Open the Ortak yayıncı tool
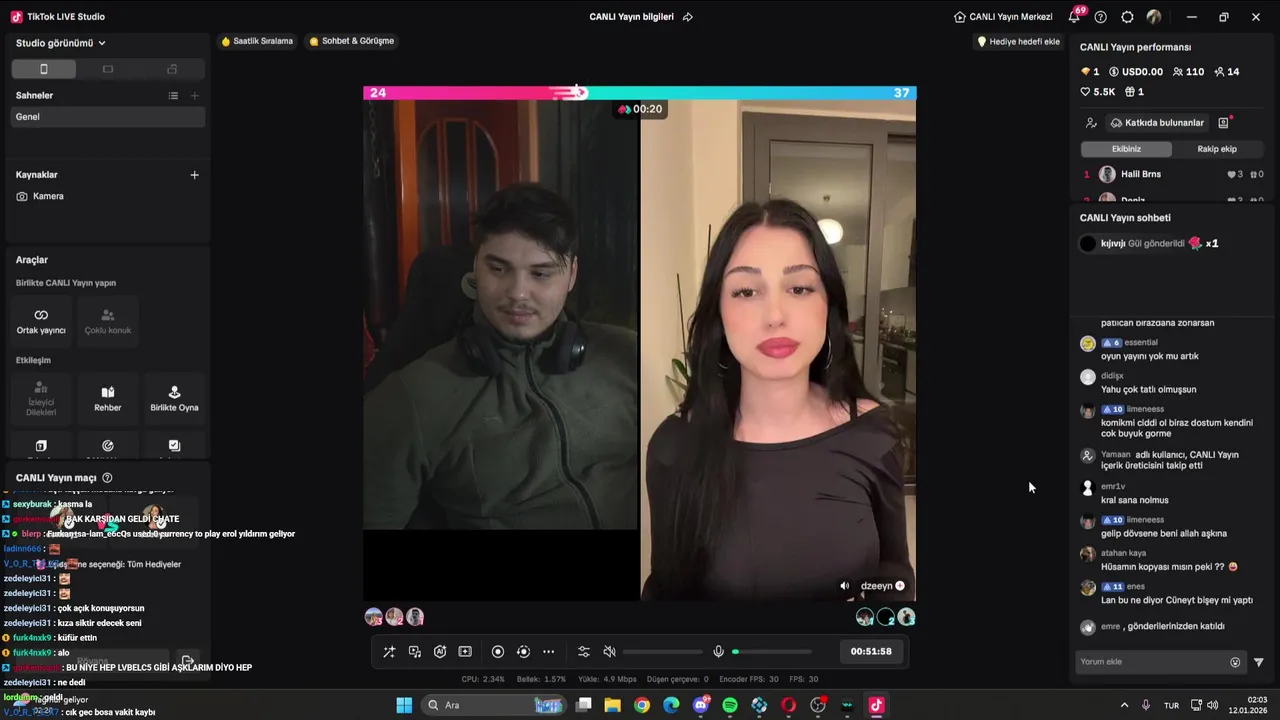 click(x=41, y=321)
